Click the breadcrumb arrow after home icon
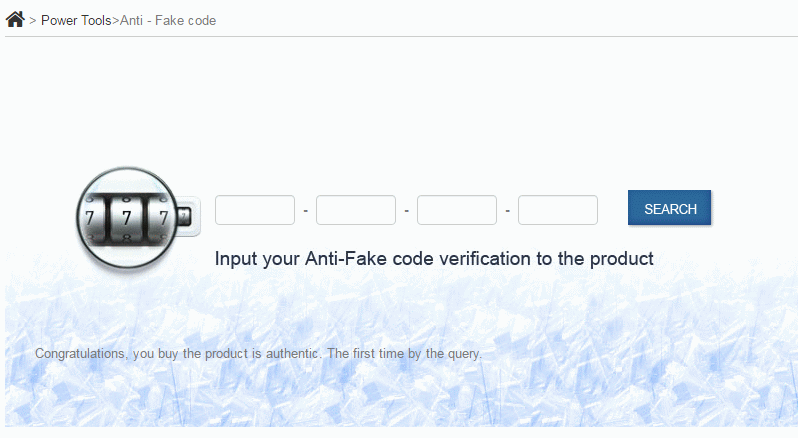 tap(33, 21)
